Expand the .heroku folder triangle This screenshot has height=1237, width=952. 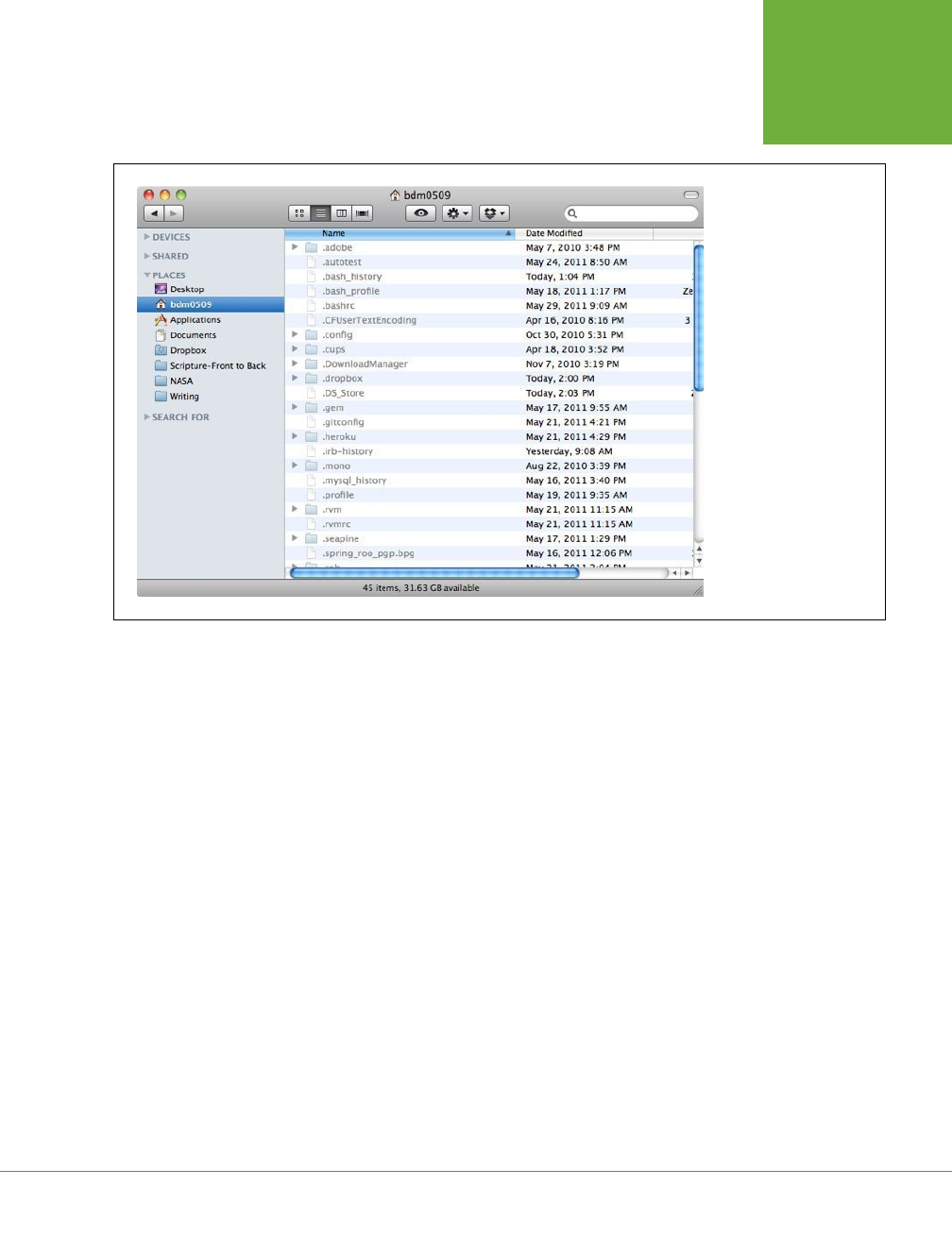[x=295, y=436]
